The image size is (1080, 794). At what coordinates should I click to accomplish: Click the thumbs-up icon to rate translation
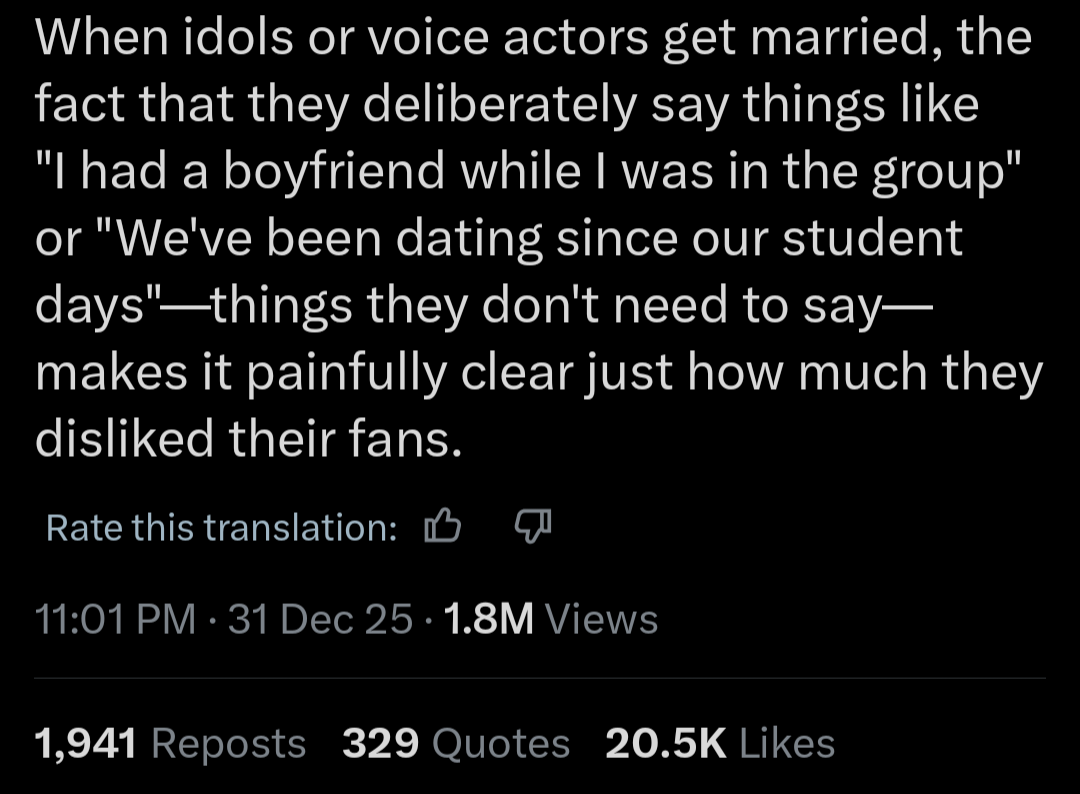click(x=443, y=527)
